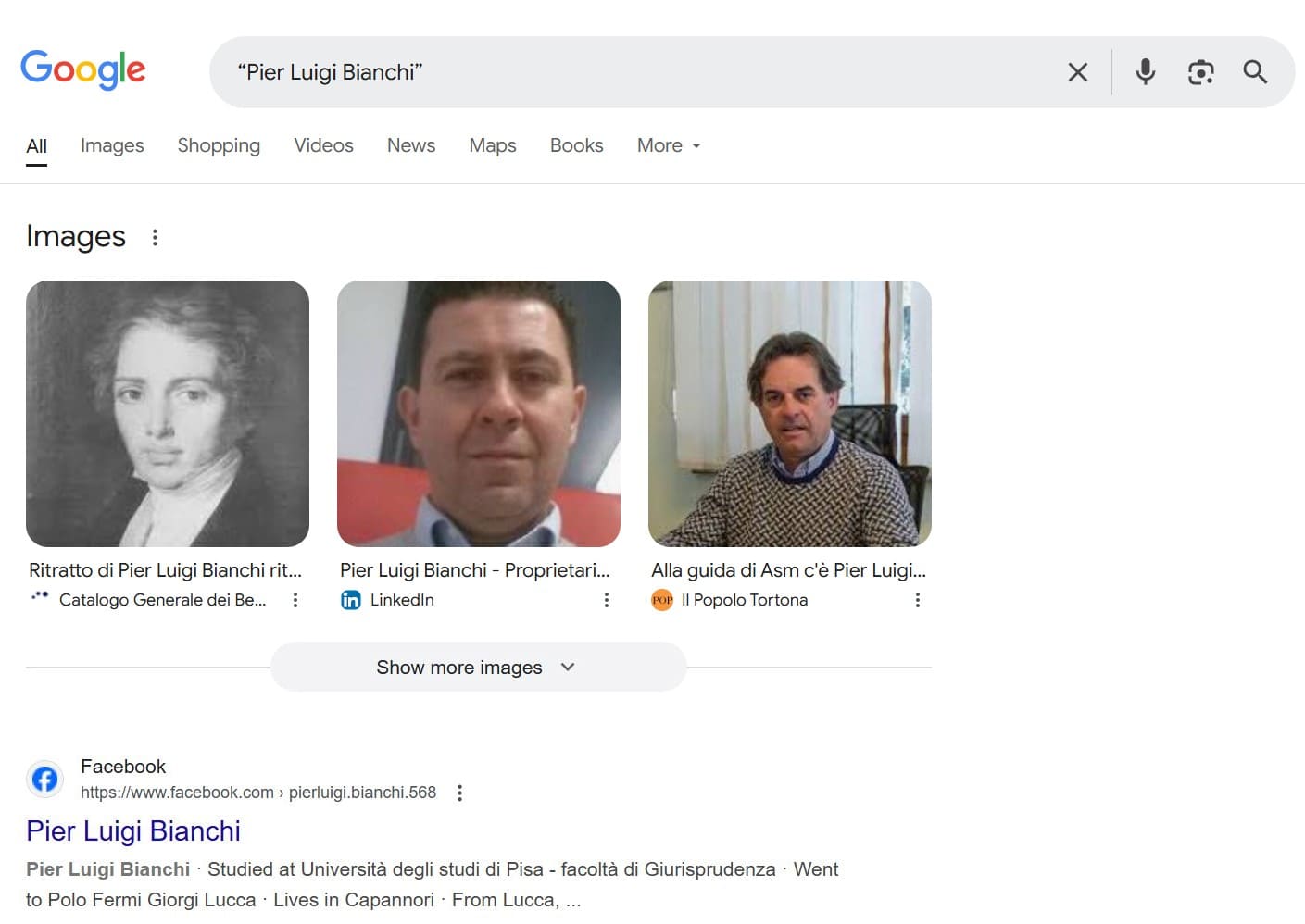The width and height of the screenshot is (1305, 924).
Task: Open options for the Facebook search result
Action: click(x=459, y=793)
